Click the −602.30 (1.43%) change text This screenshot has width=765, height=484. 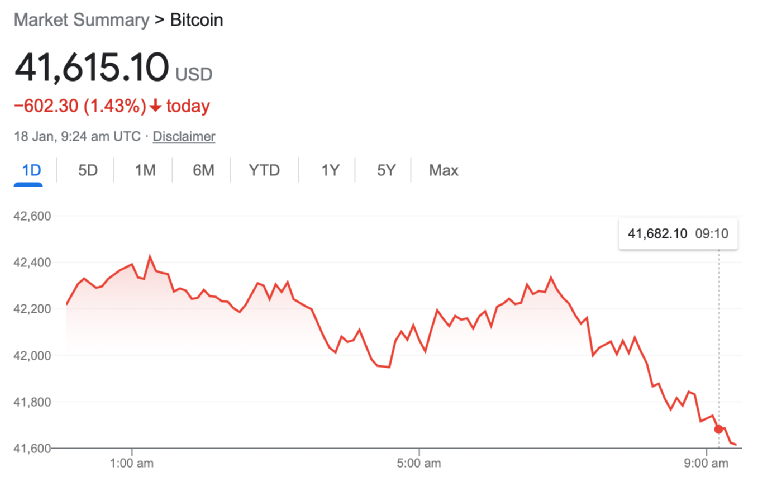point(79,106)
